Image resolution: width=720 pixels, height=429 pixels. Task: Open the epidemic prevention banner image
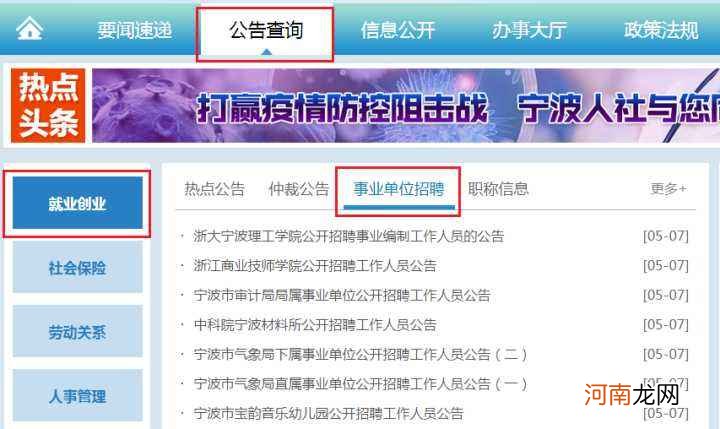coord(406,106)
